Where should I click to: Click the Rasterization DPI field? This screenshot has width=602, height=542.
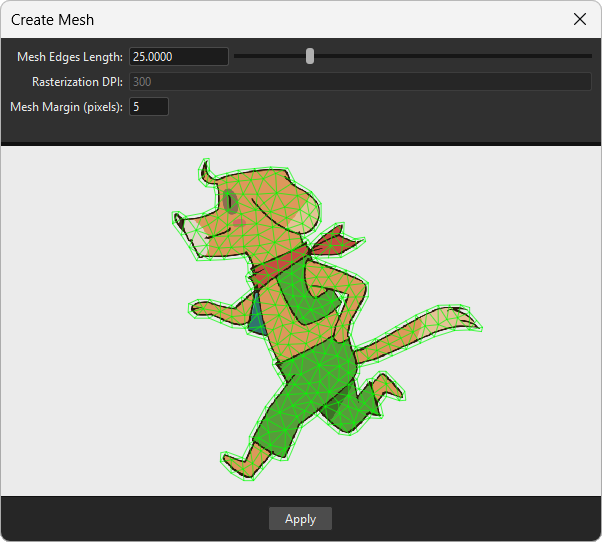[360, 81]
